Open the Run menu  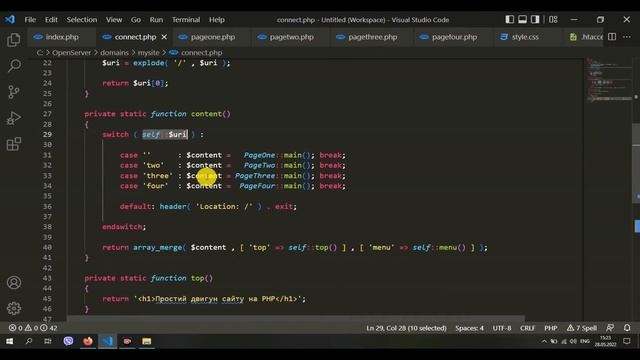[x=156, y=20]
